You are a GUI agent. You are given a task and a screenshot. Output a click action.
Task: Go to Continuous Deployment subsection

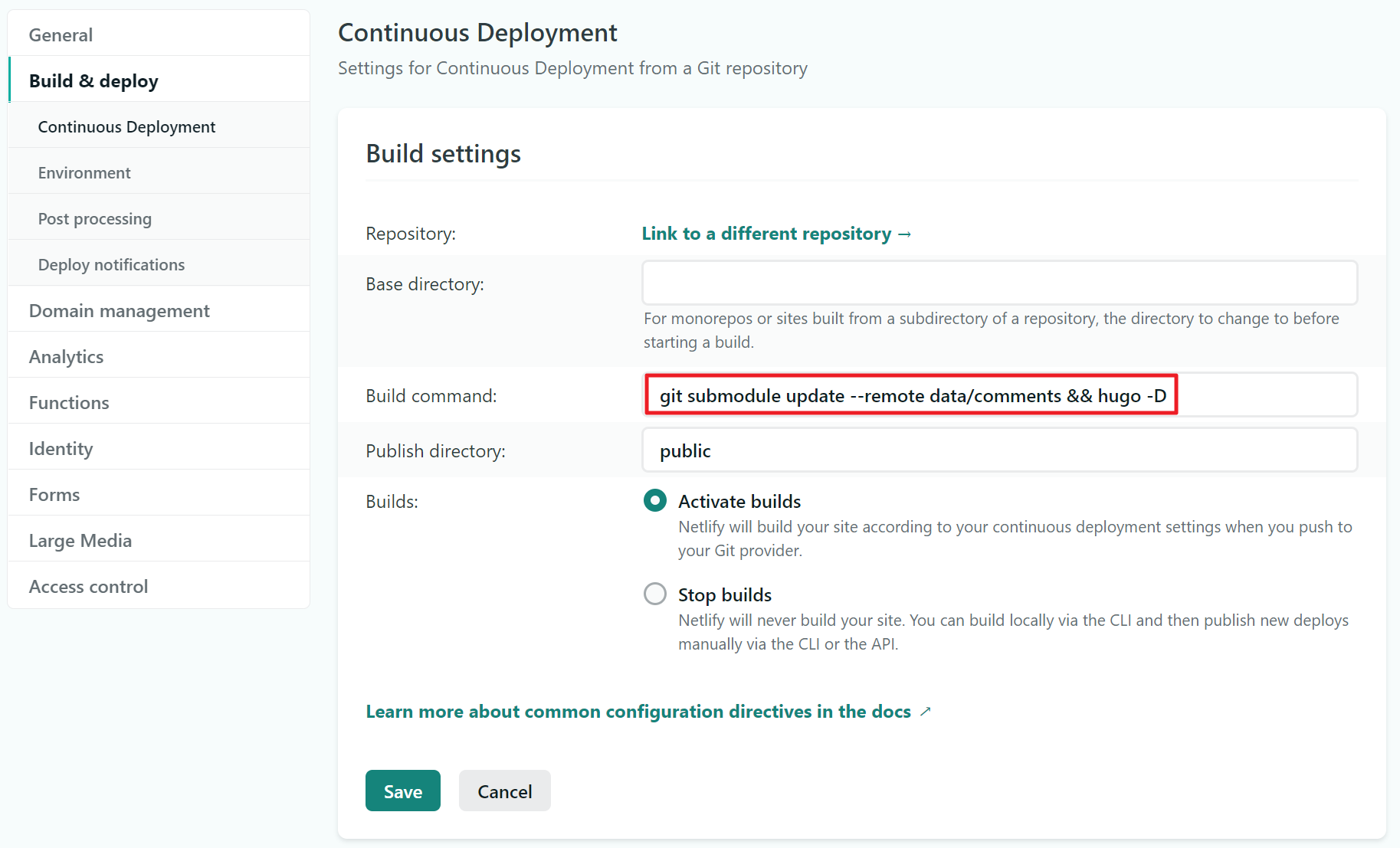(159, 126)
